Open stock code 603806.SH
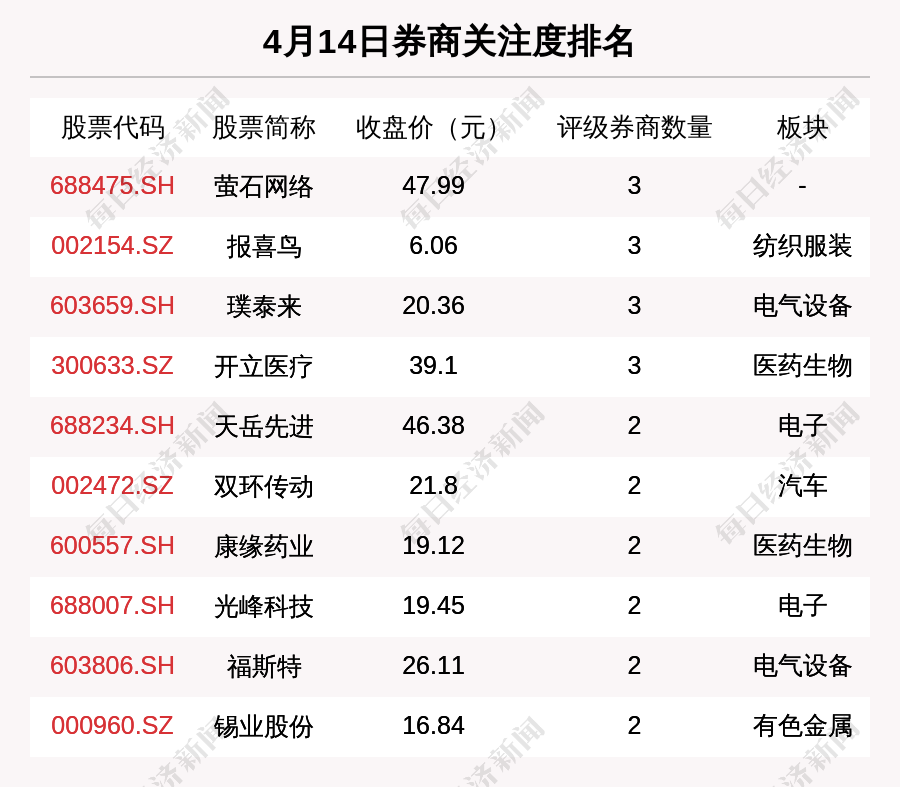This screenshot has width=900, height=787. click(x=112, y=666)
